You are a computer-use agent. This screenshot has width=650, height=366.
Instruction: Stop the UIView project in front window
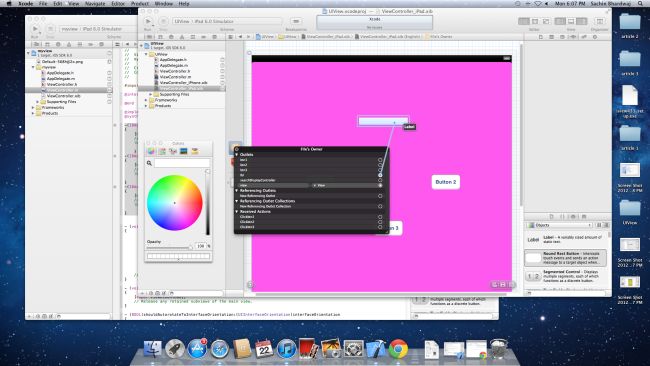[x=163, y=21]
